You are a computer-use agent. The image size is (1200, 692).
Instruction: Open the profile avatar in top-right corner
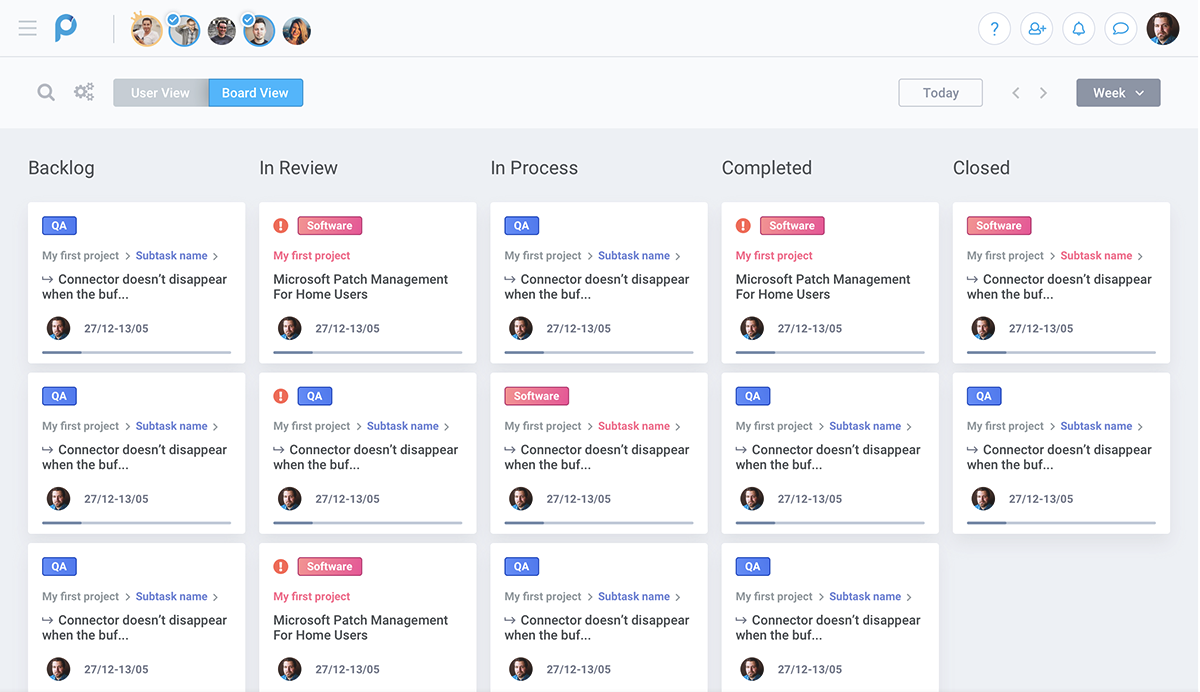[x=1162, y=29]
